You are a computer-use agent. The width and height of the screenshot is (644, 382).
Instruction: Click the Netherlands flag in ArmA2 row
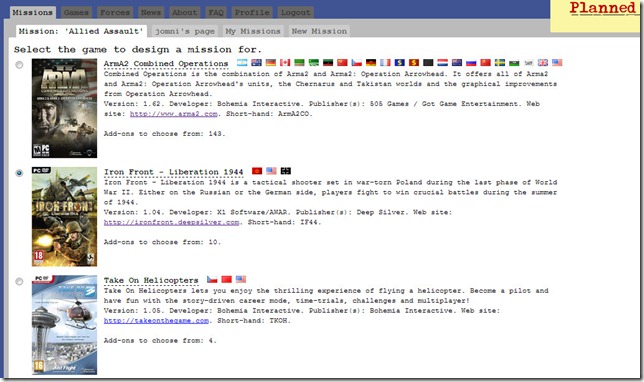(x=442, y=62)
